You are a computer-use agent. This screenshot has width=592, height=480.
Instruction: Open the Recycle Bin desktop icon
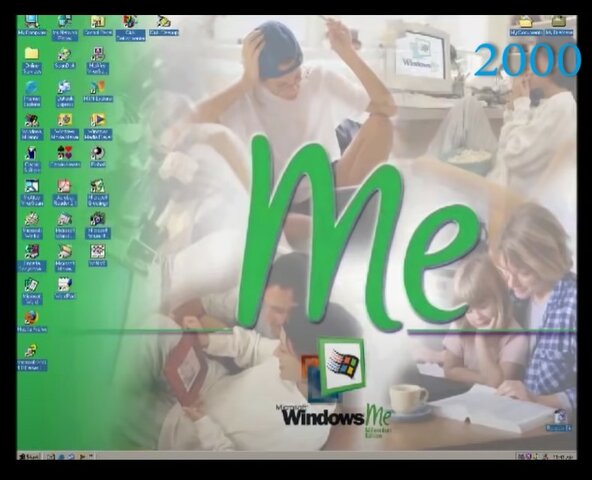tap(559, 420)
